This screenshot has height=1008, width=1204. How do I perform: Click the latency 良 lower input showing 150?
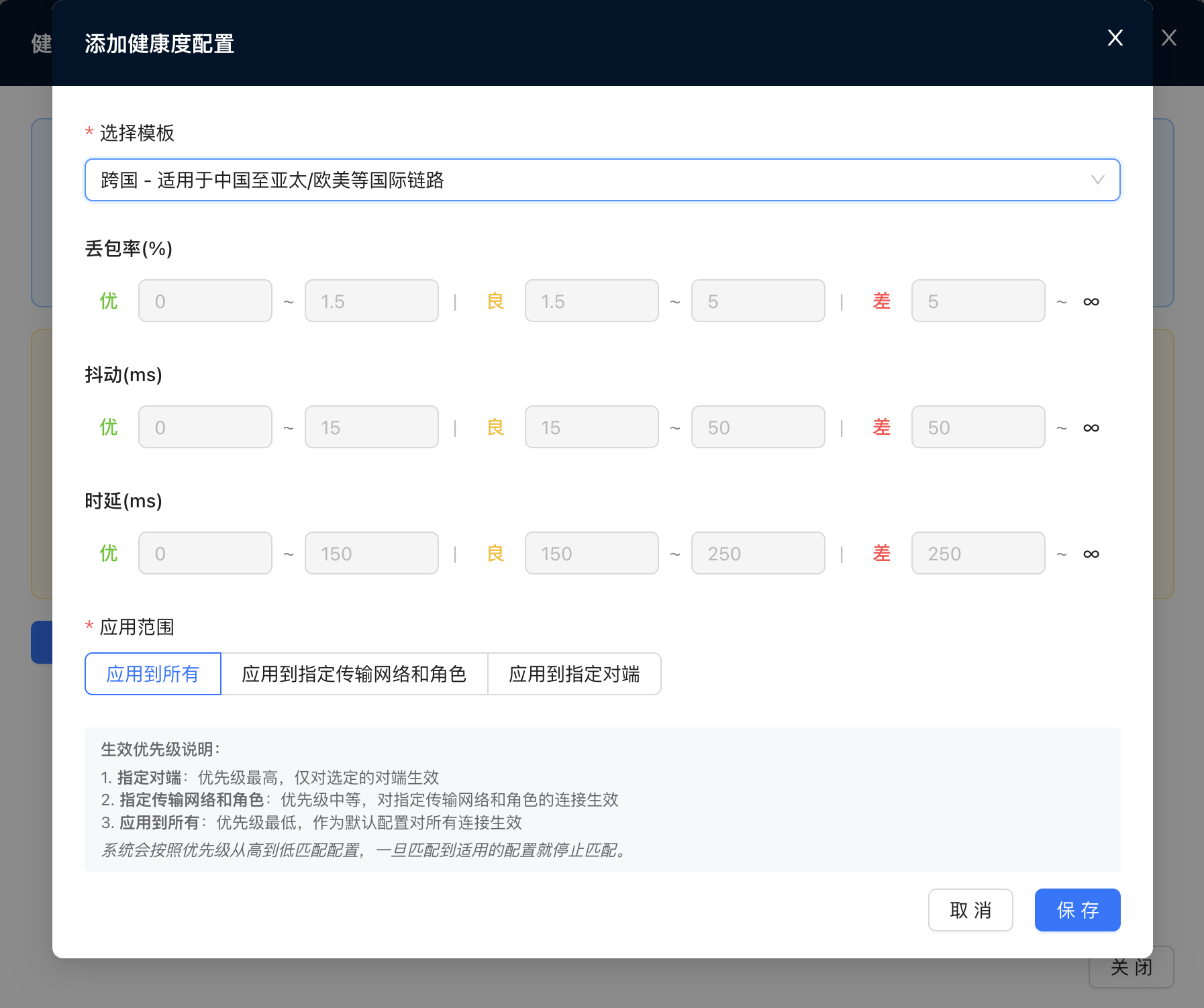coord(592,554)
